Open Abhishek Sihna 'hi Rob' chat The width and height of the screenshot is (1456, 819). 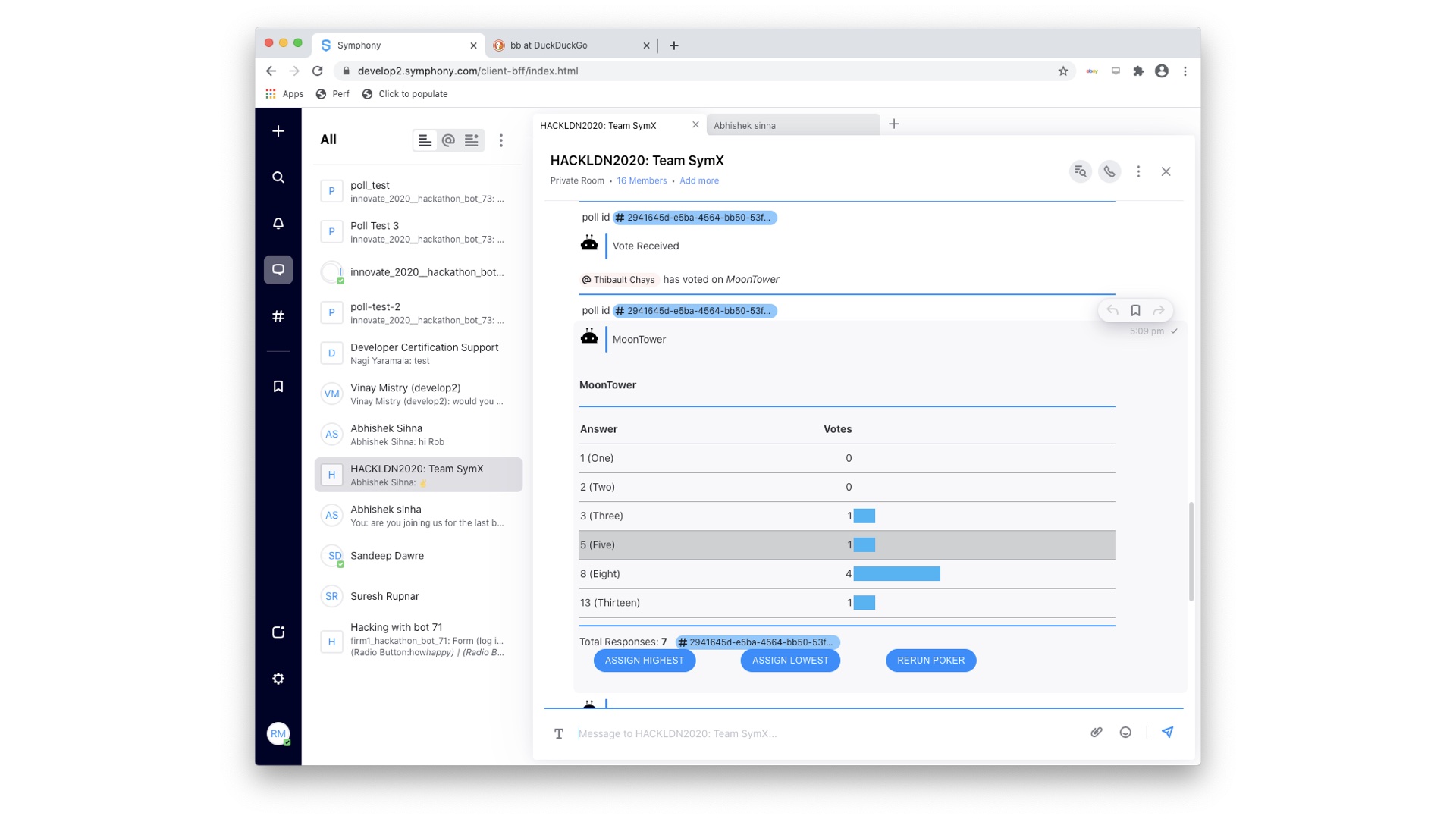[419, 435]
